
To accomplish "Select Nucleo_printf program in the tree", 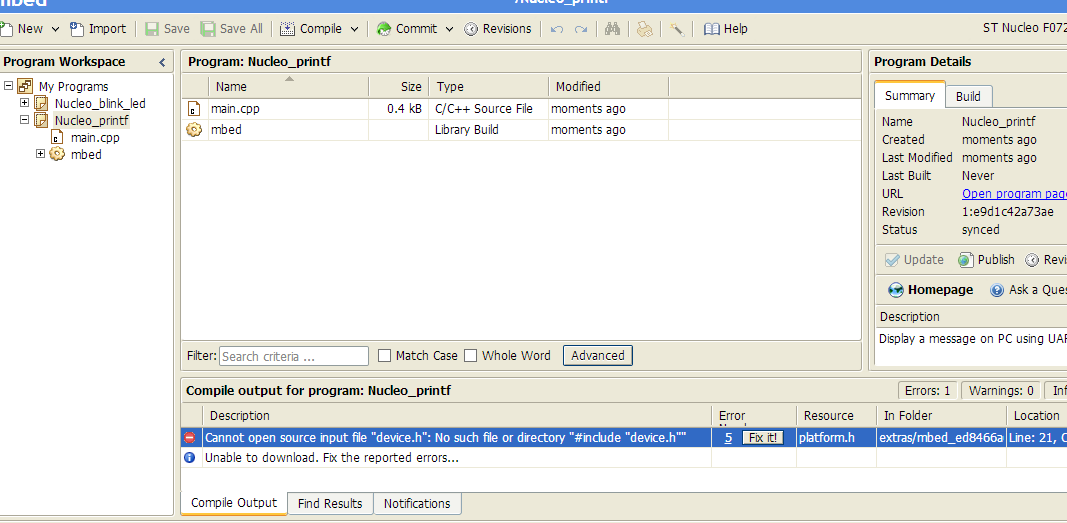I will click(91, 121).
